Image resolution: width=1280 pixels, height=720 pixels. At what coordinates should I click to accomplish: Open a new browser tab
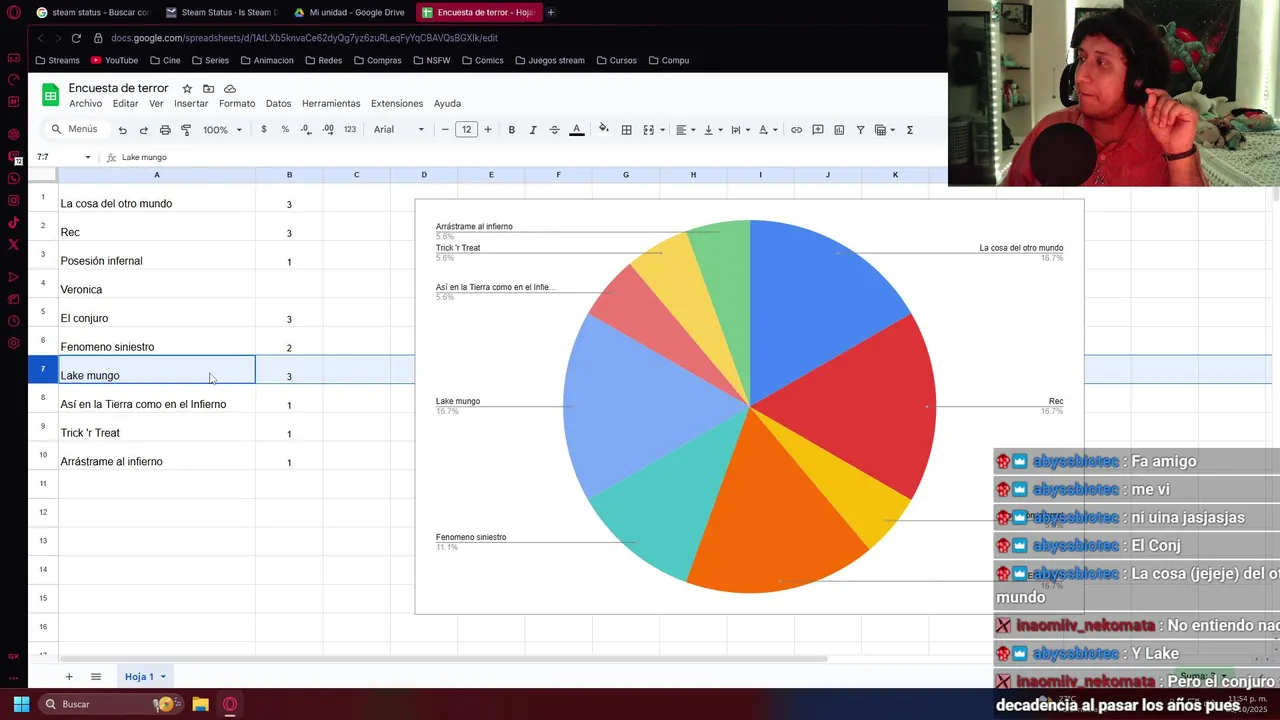[551, 12]
